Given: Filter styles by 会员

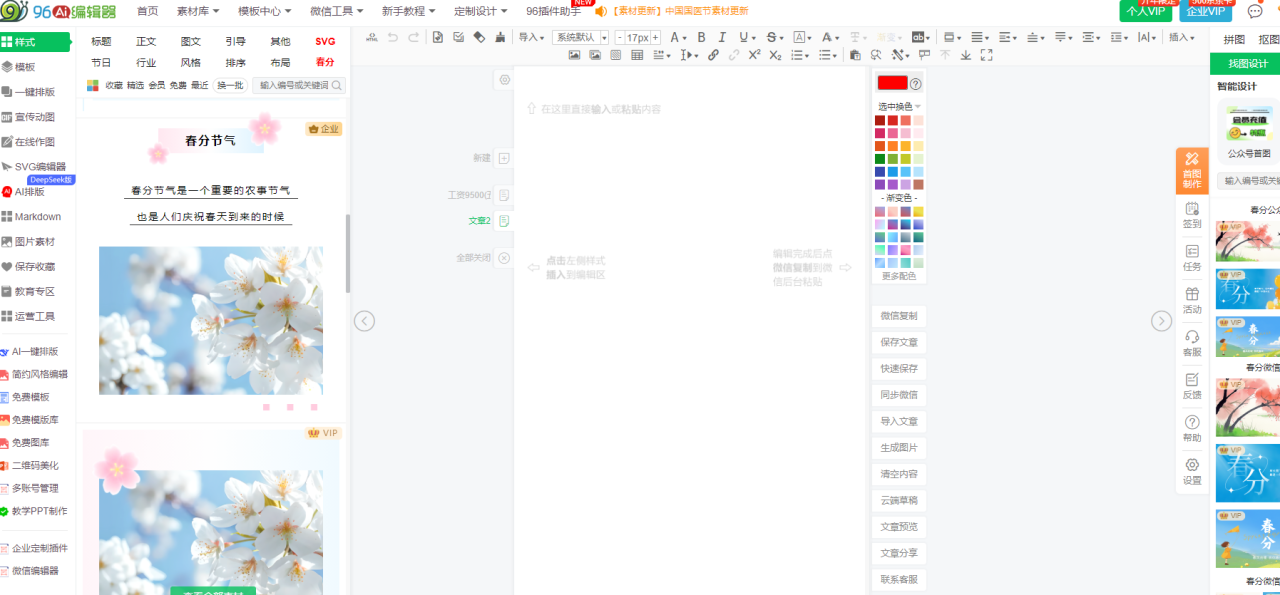Looking at the screenshot, I should point(157,86).
